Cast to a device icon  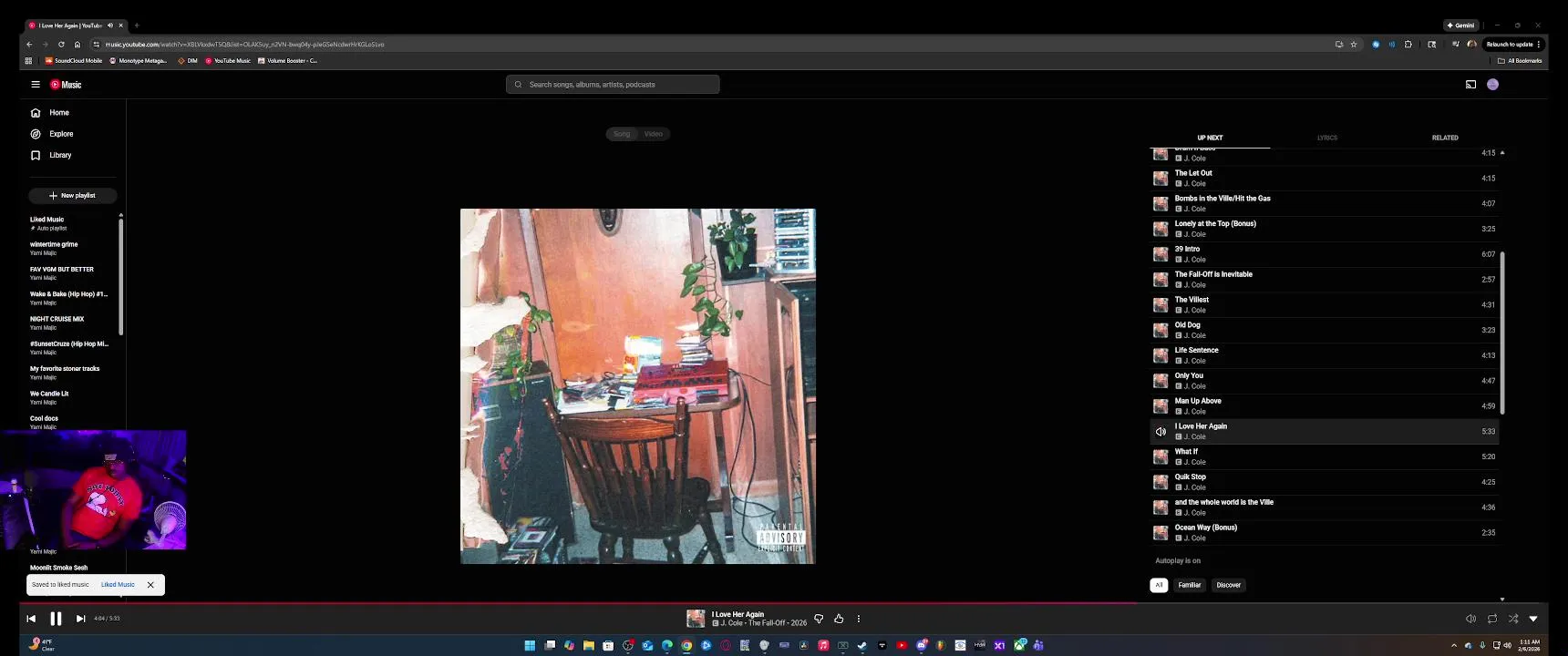[1470, 85]
